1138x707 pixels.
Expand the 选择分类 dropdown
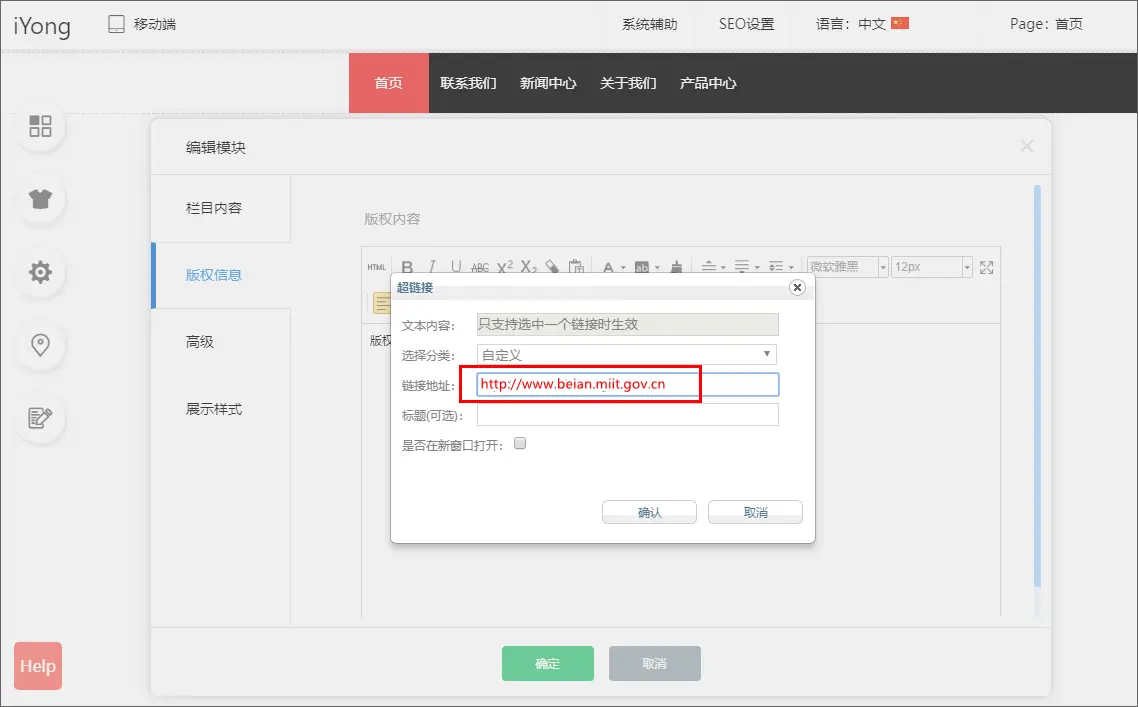point(627,354)
